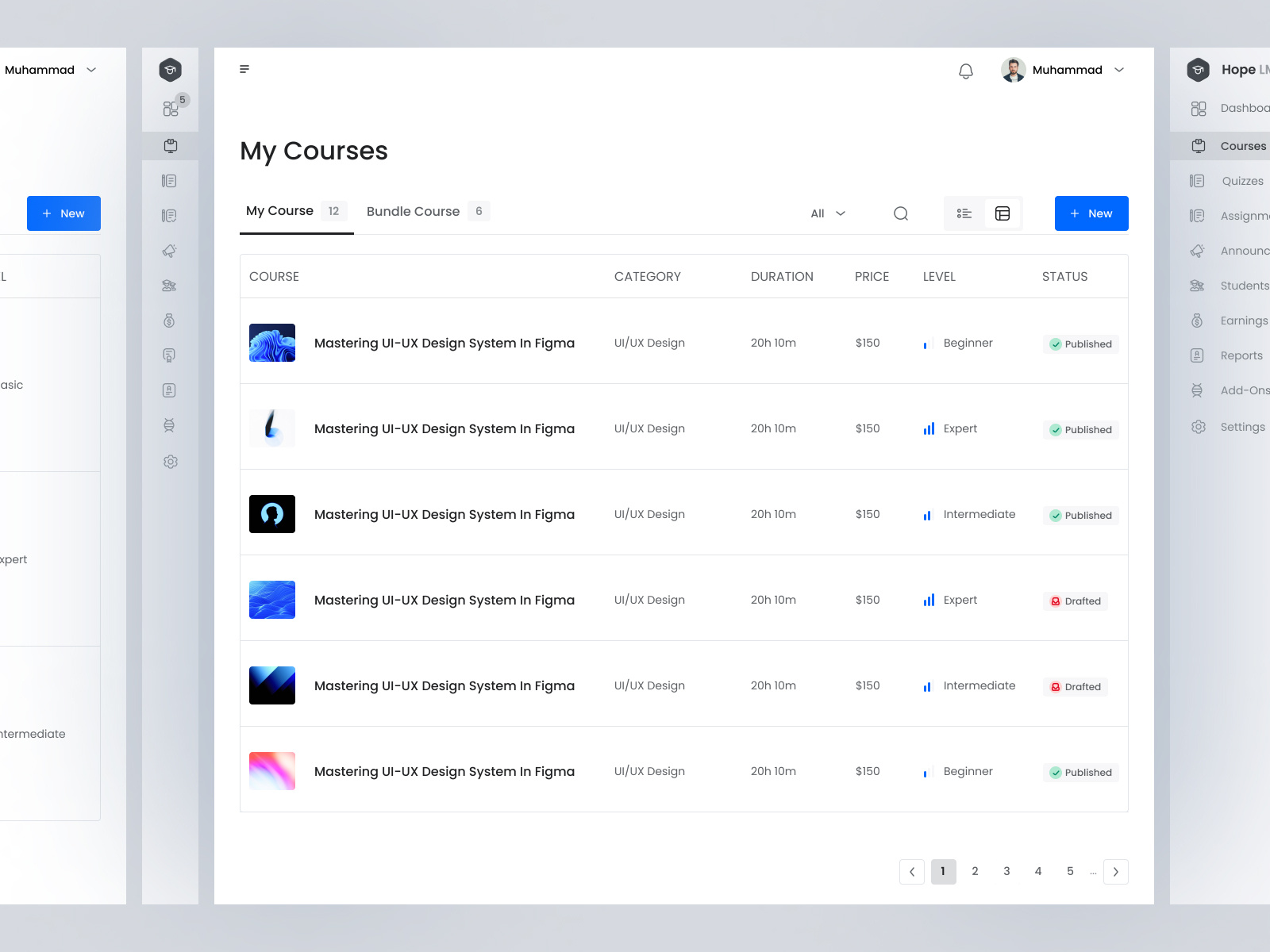Enable the table view layout toggle

(x=1003, y=213)
